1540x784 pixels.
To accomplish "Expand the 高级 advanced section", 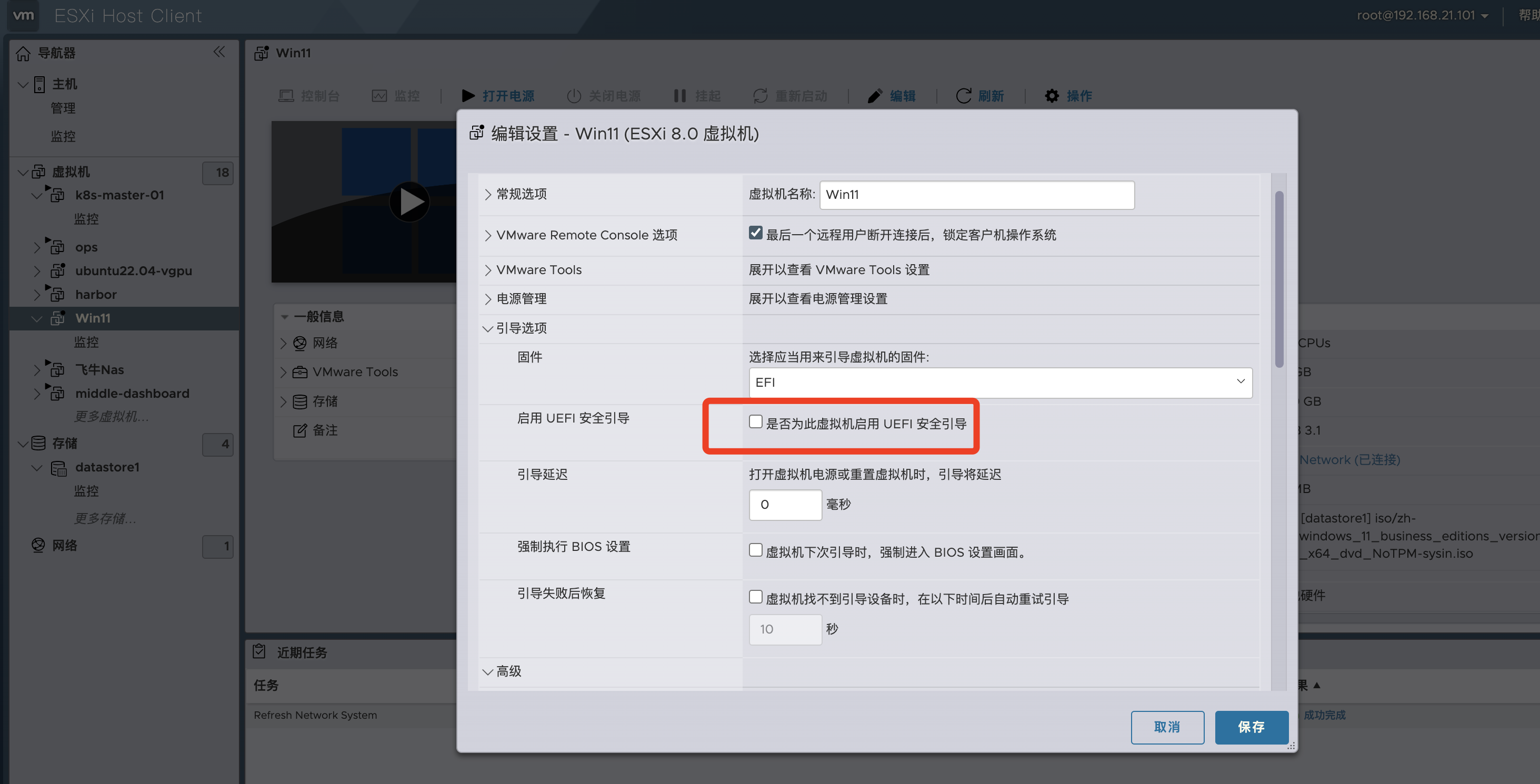I will coord(507,671).
